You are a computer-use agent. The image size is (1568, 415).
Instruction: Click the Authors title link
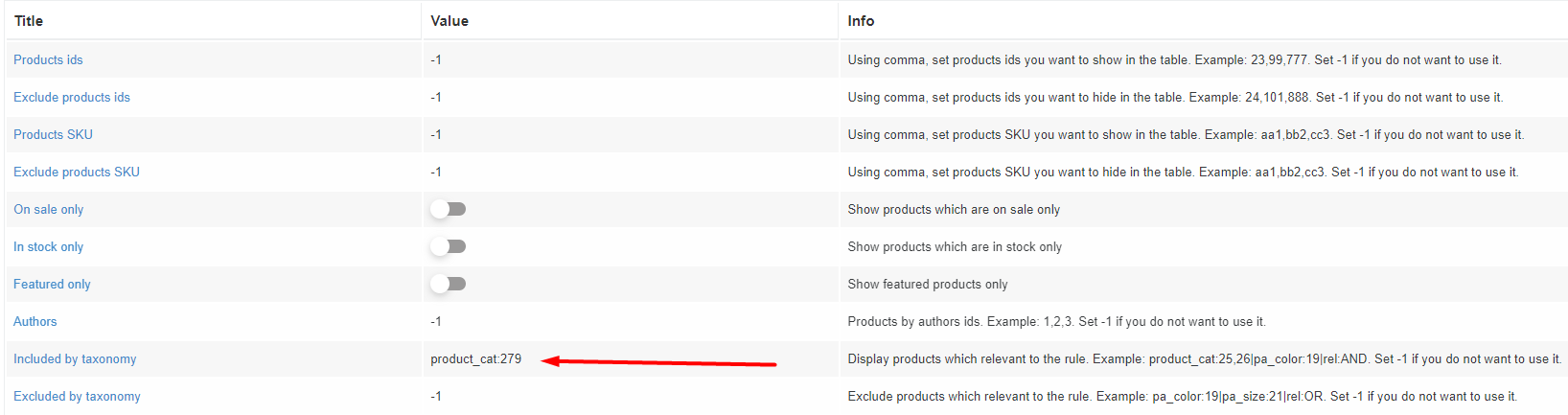[35, 321]
